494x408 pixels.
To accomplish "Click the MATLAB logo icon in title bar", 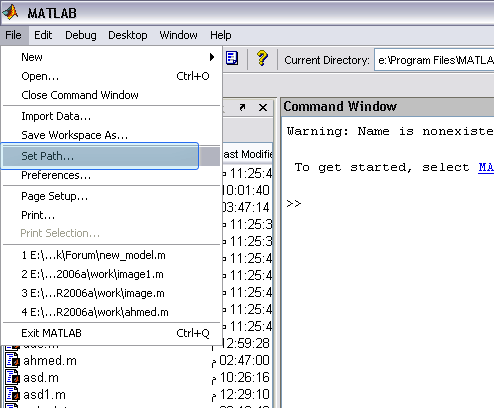I will tap(11, 13).
